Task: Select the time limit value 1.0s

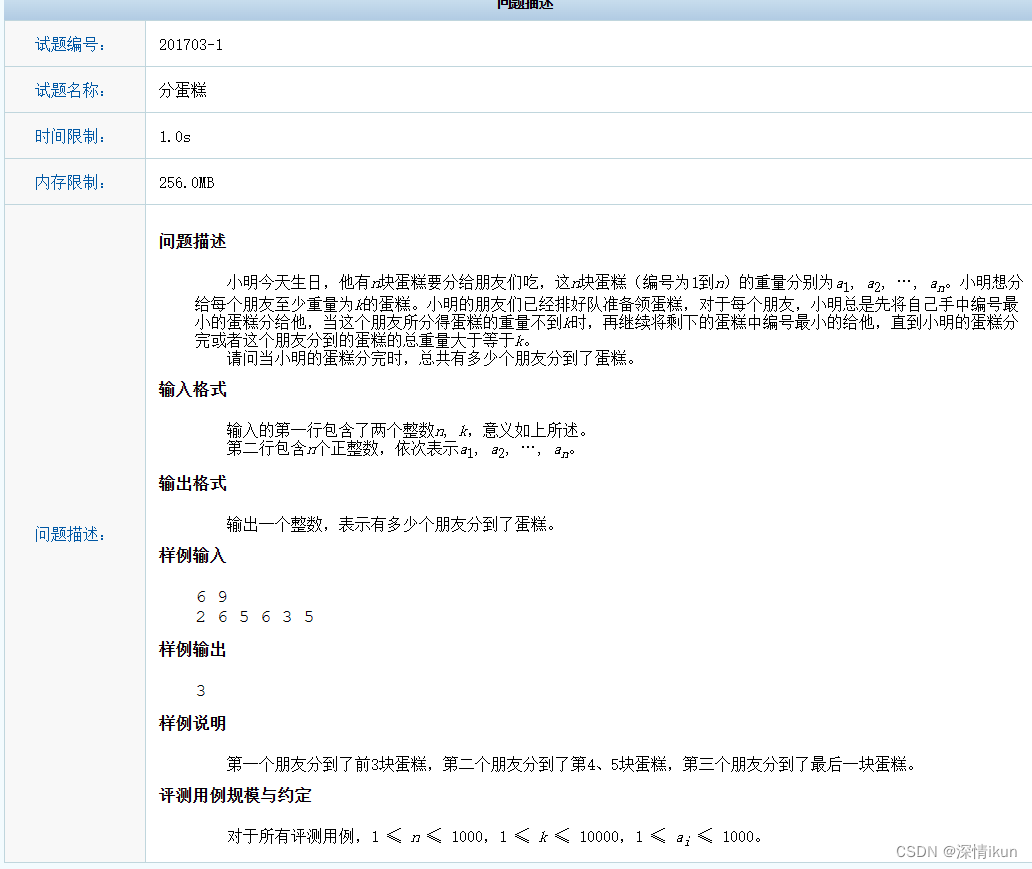Action: [x=175, y=137]
